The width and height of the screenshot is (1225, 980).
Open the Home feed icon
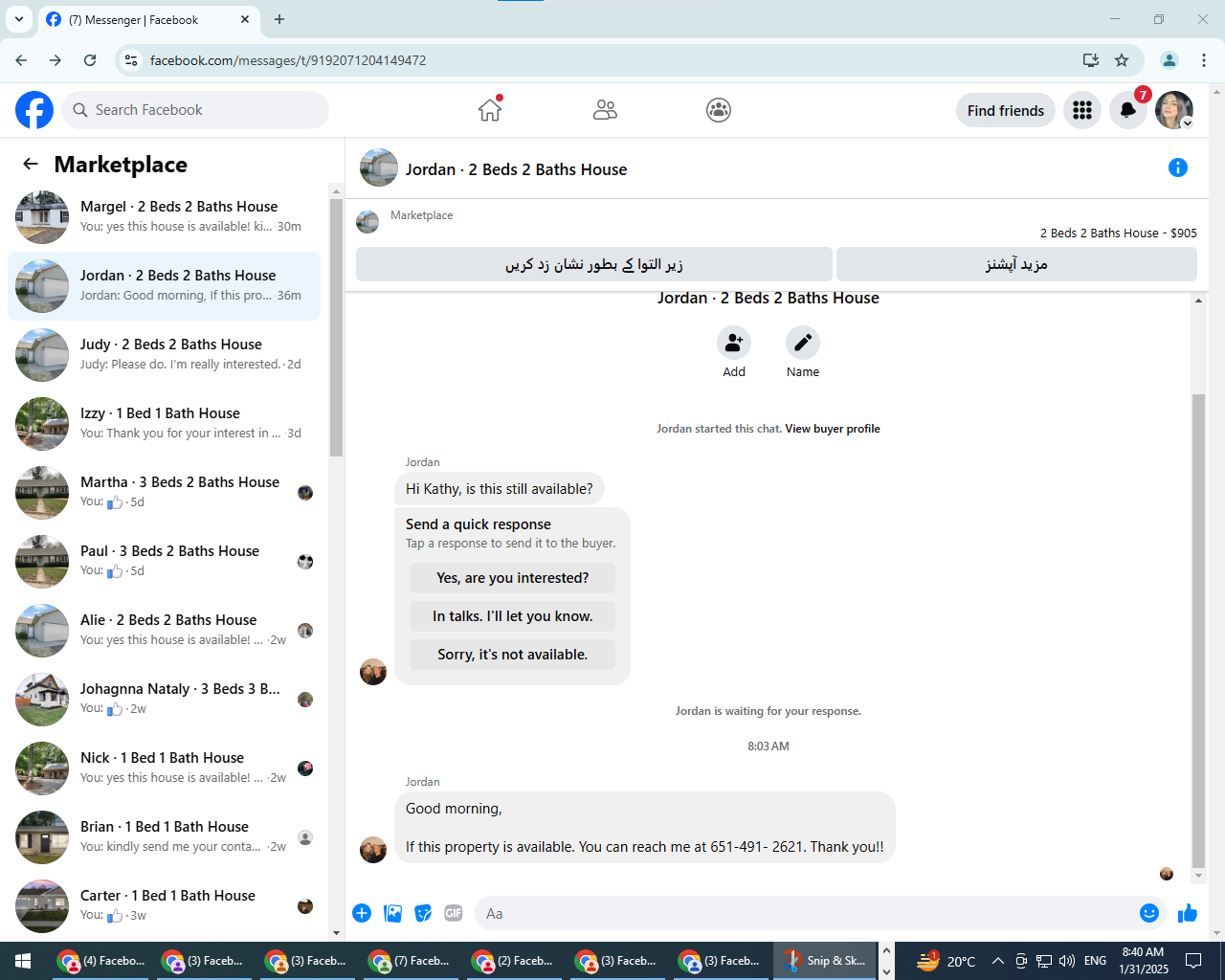click(x=490, y=110)
